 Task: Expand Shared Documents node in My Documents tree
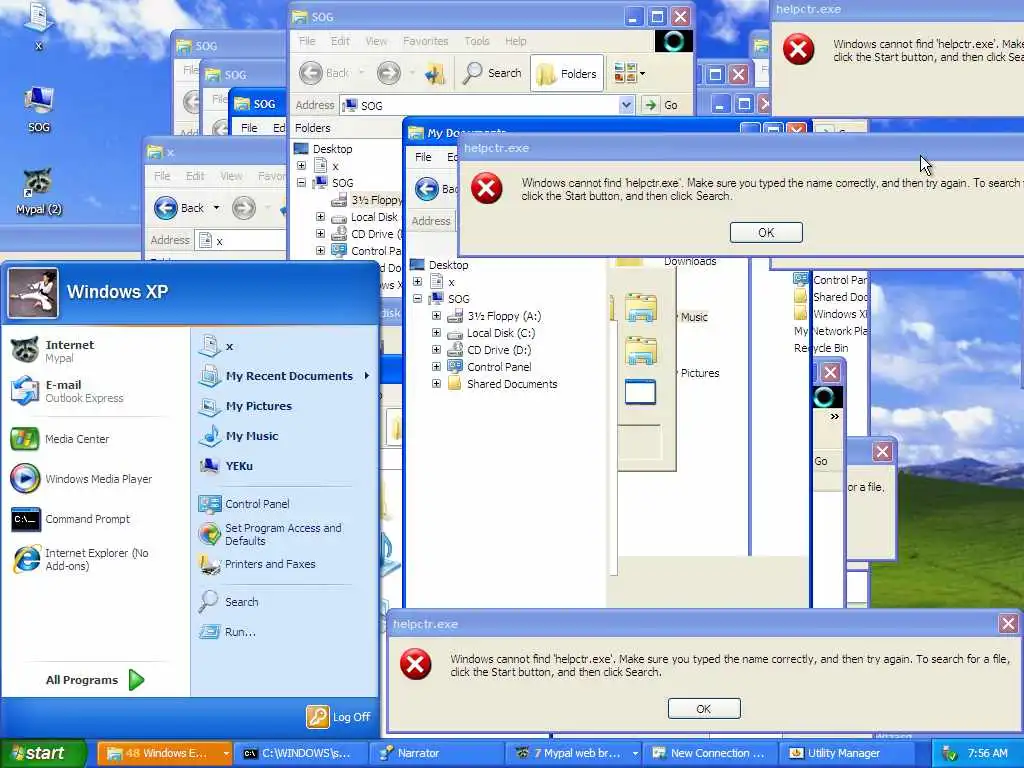tap(436, 383)
